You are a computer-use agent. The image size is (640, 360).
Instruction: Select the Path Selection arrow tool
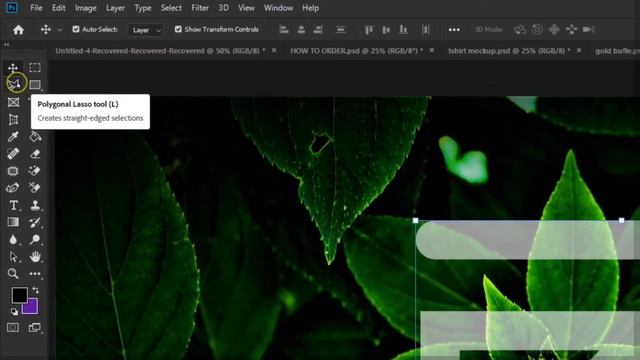pos(13,257)
